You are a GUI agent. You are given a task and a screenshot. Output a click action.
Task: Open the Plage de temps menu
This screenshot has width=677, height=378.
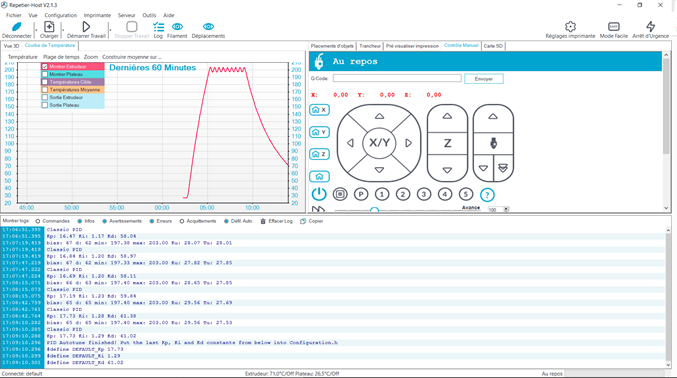click(61, 57)
